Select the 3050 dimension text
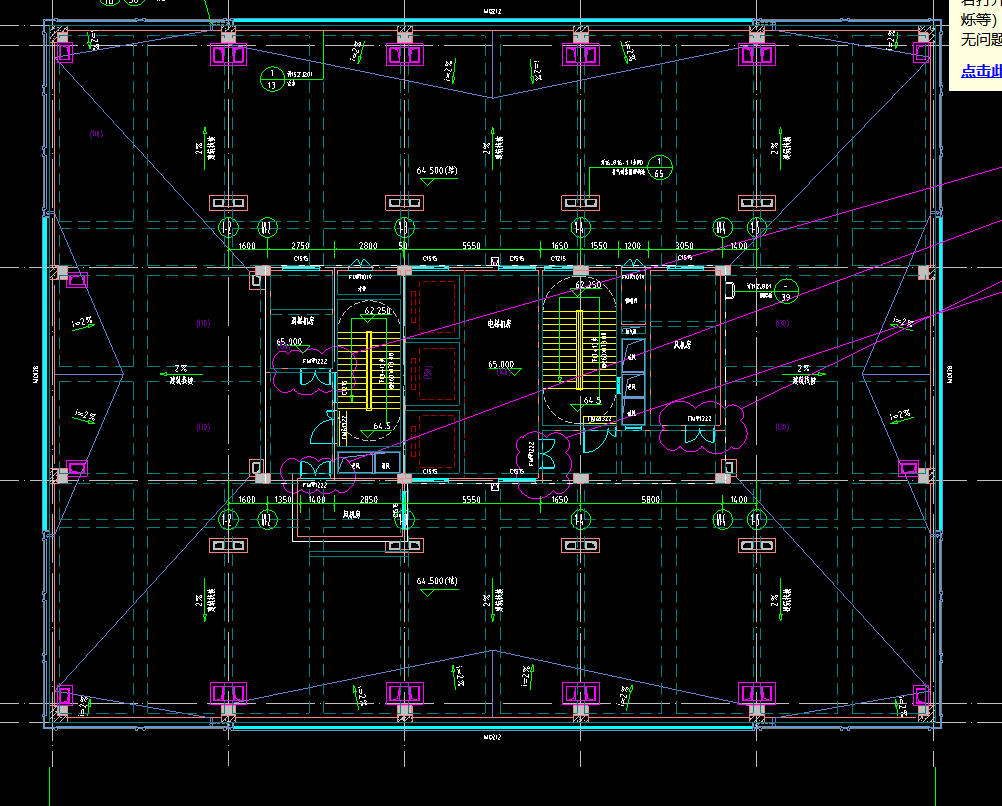Viewport: 1002px width, 806px height. click(x=684, y=245)
